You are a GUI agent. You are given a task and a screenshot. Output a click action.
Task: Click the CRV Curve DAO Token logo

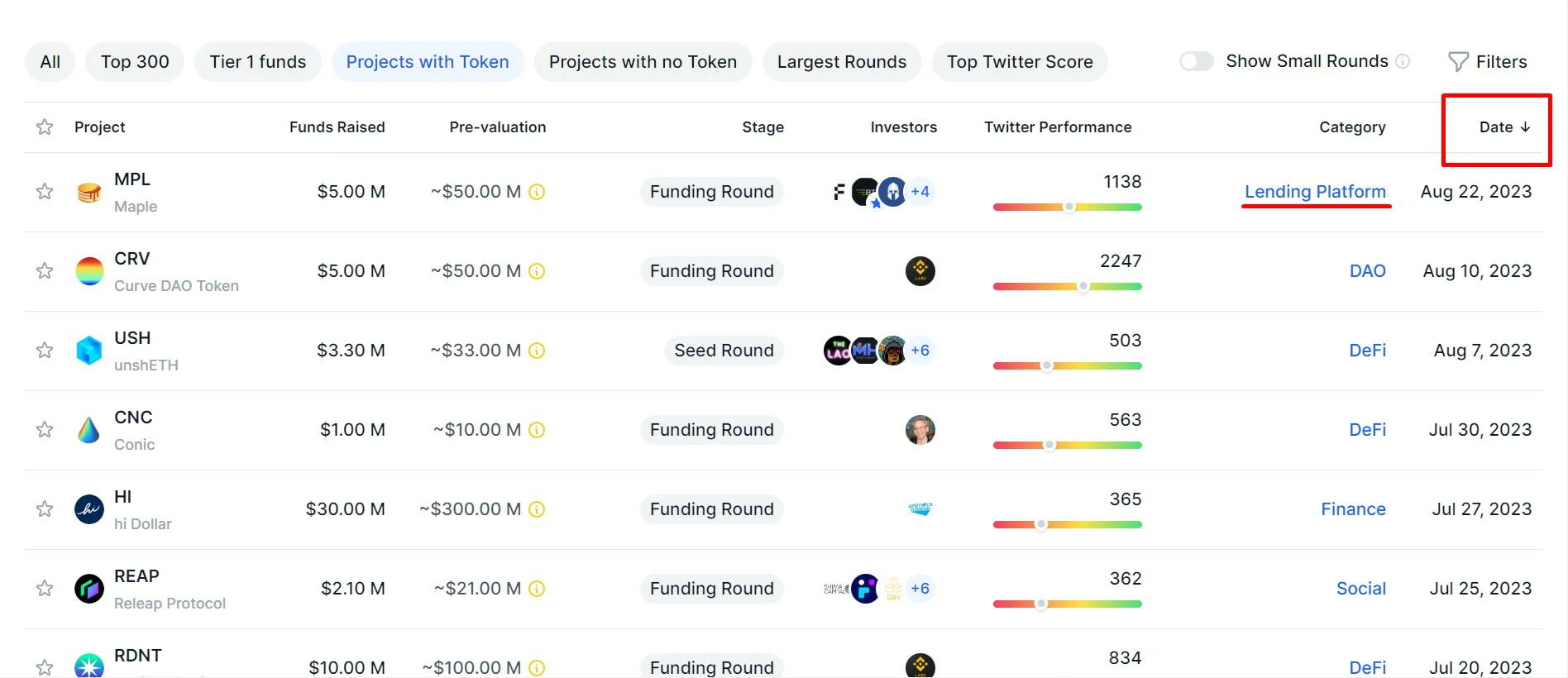coord(89,271)
